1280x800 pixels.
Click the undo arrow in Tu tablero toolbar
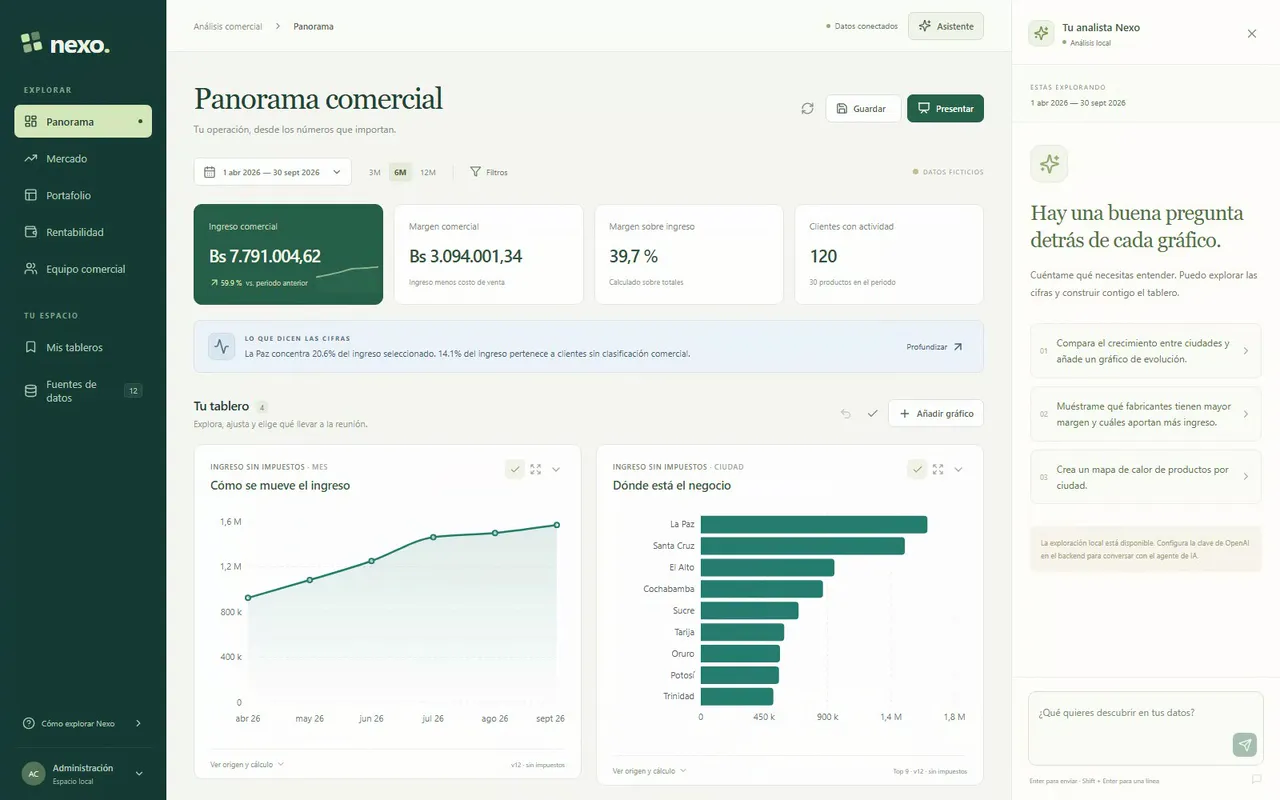point(845,413)
